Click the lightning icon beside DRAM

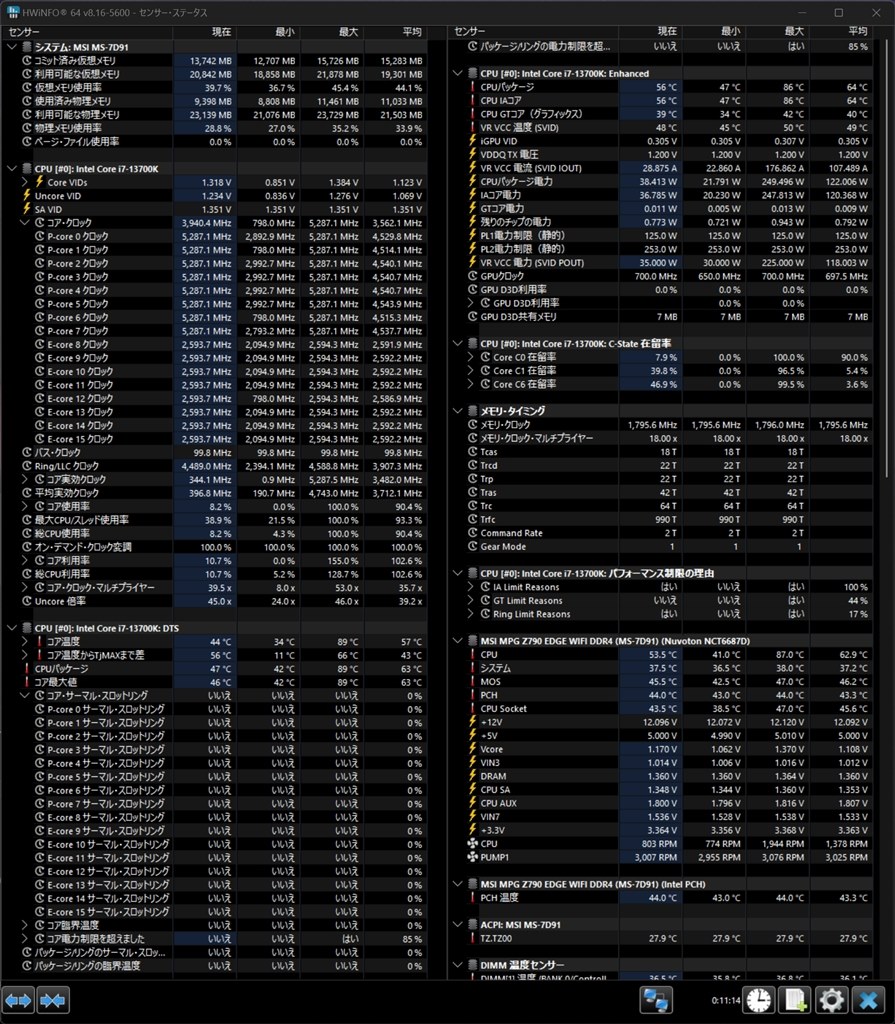[x=472, y=776]
